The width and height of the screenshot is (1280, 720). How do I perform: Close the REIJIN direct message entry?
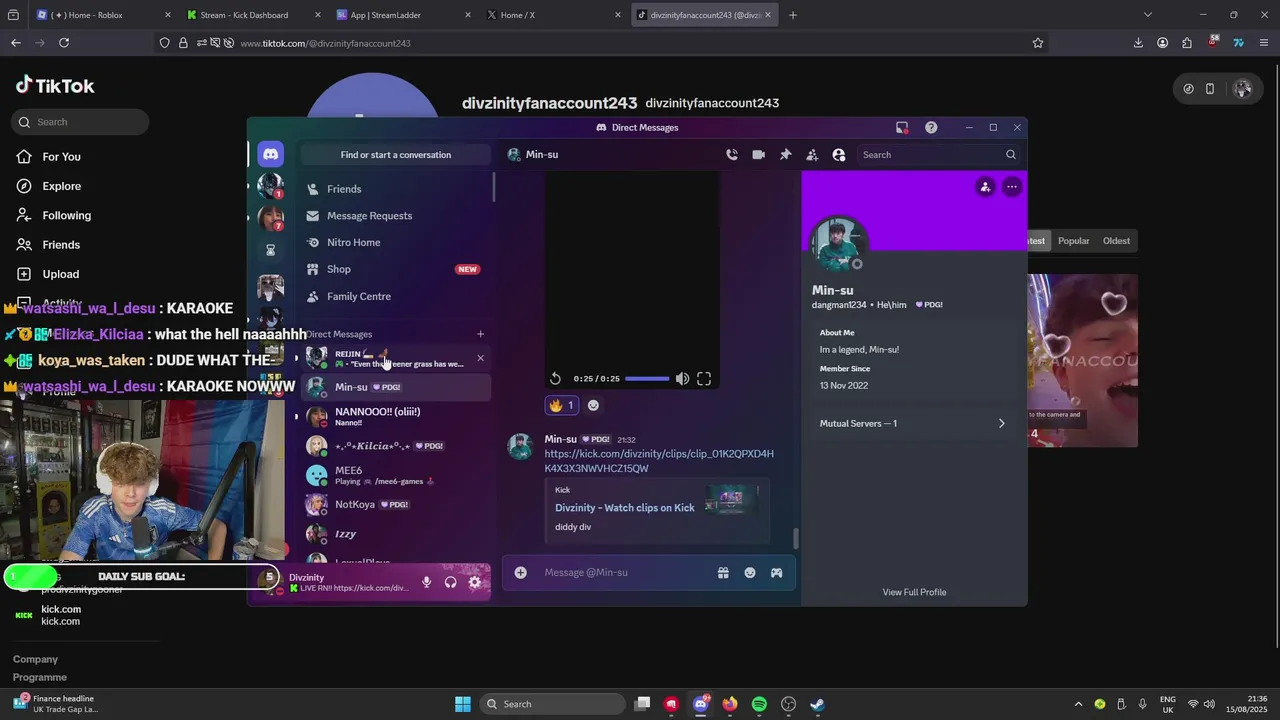[x=480, y=358]
